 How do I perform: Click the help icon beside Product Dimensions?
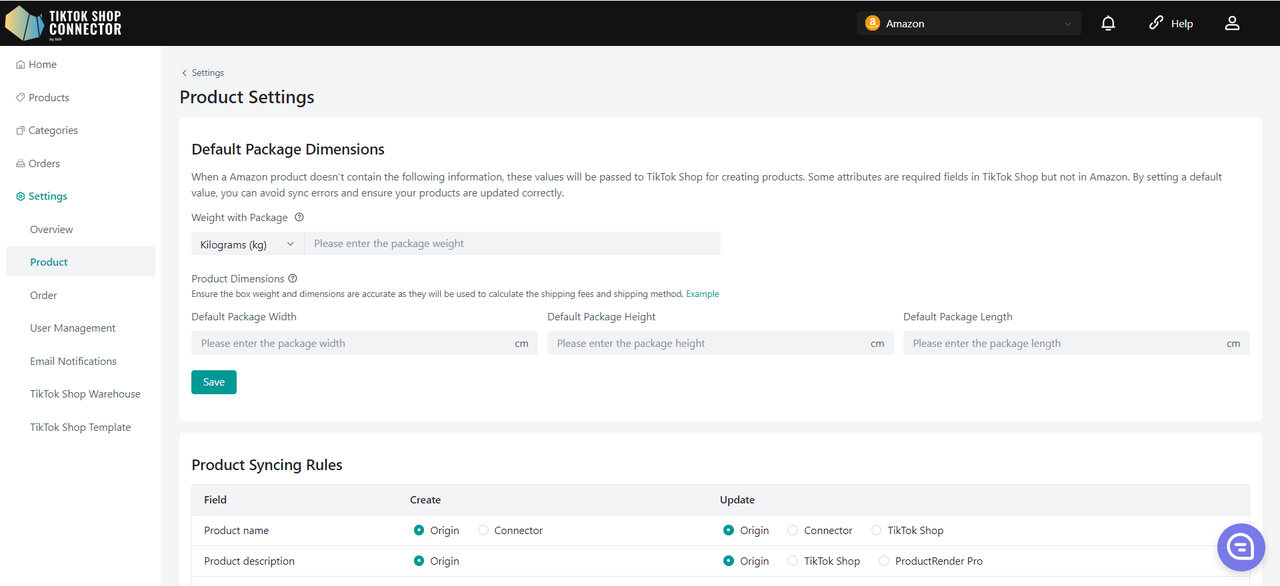(x=292, y=279)
